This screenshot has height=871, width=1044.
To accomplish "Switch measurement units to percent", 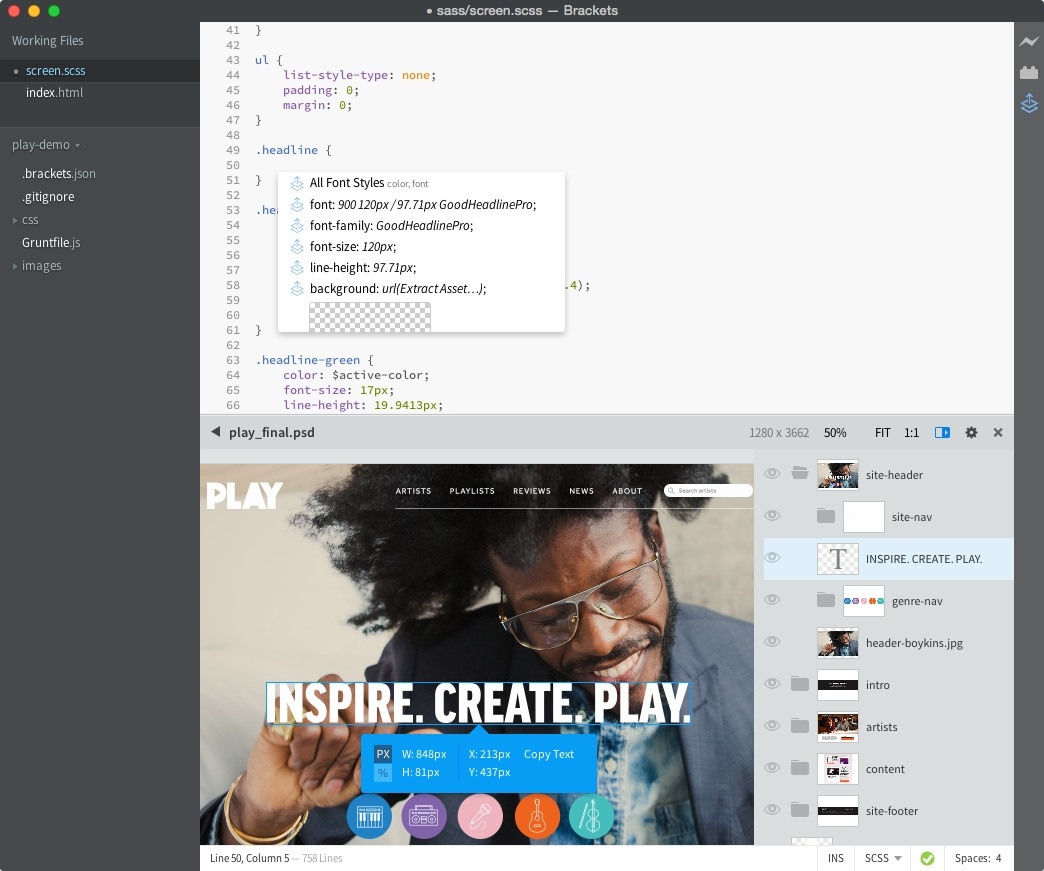I will 382,773.
